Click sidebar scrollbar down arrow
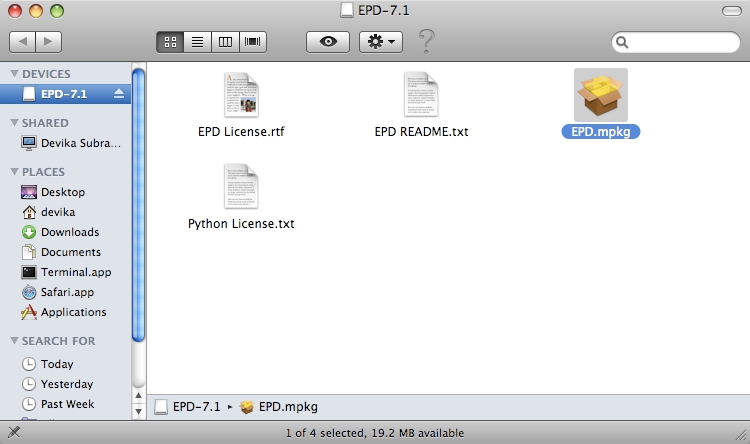The width and height of the screenshot is (750, 444). [138, 411]
